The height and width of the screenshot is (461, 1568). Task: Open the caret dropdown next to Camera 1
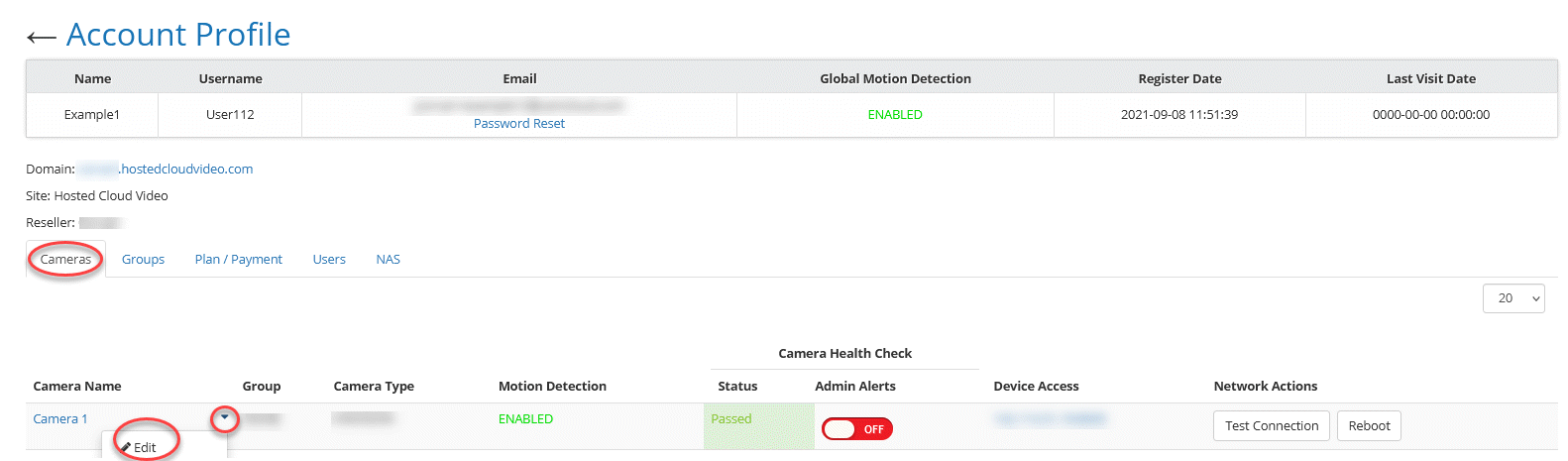tap(225, 418)
